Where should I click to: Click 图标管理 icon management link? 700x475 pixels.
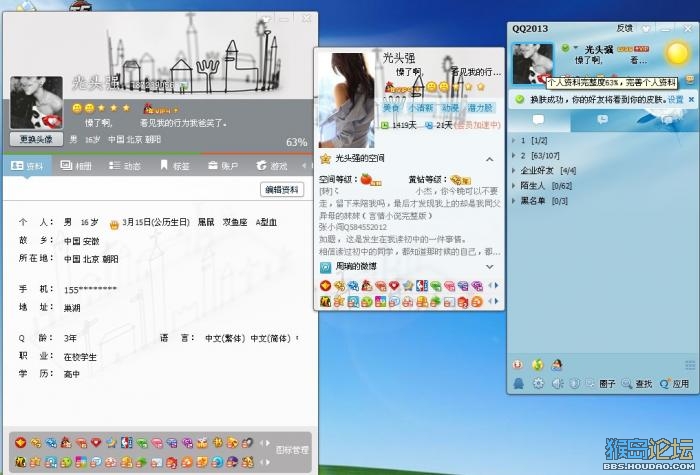click(x=292, y=450)
